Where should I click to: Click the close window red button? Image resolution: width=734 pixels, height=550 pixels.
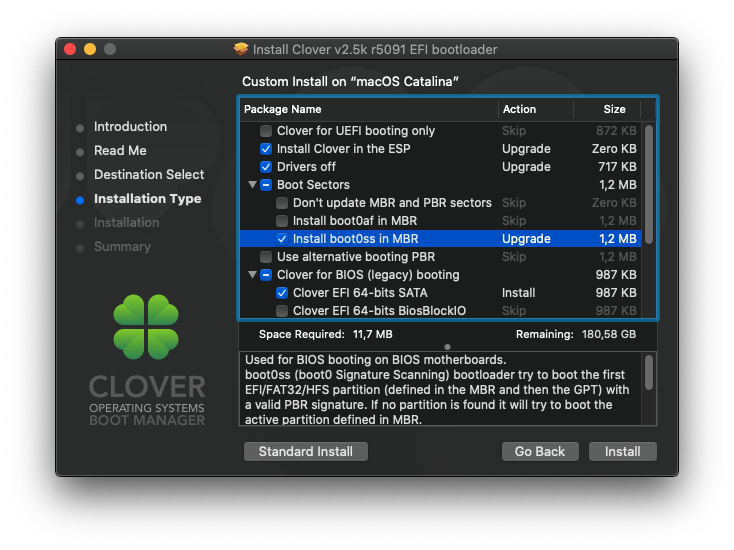(70, 49)
